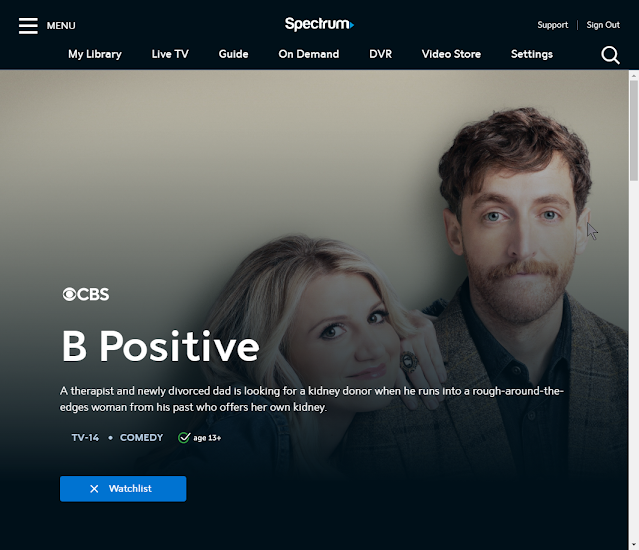Click the search magnifier icon
The image size is (639, 550).
[610, 55]
